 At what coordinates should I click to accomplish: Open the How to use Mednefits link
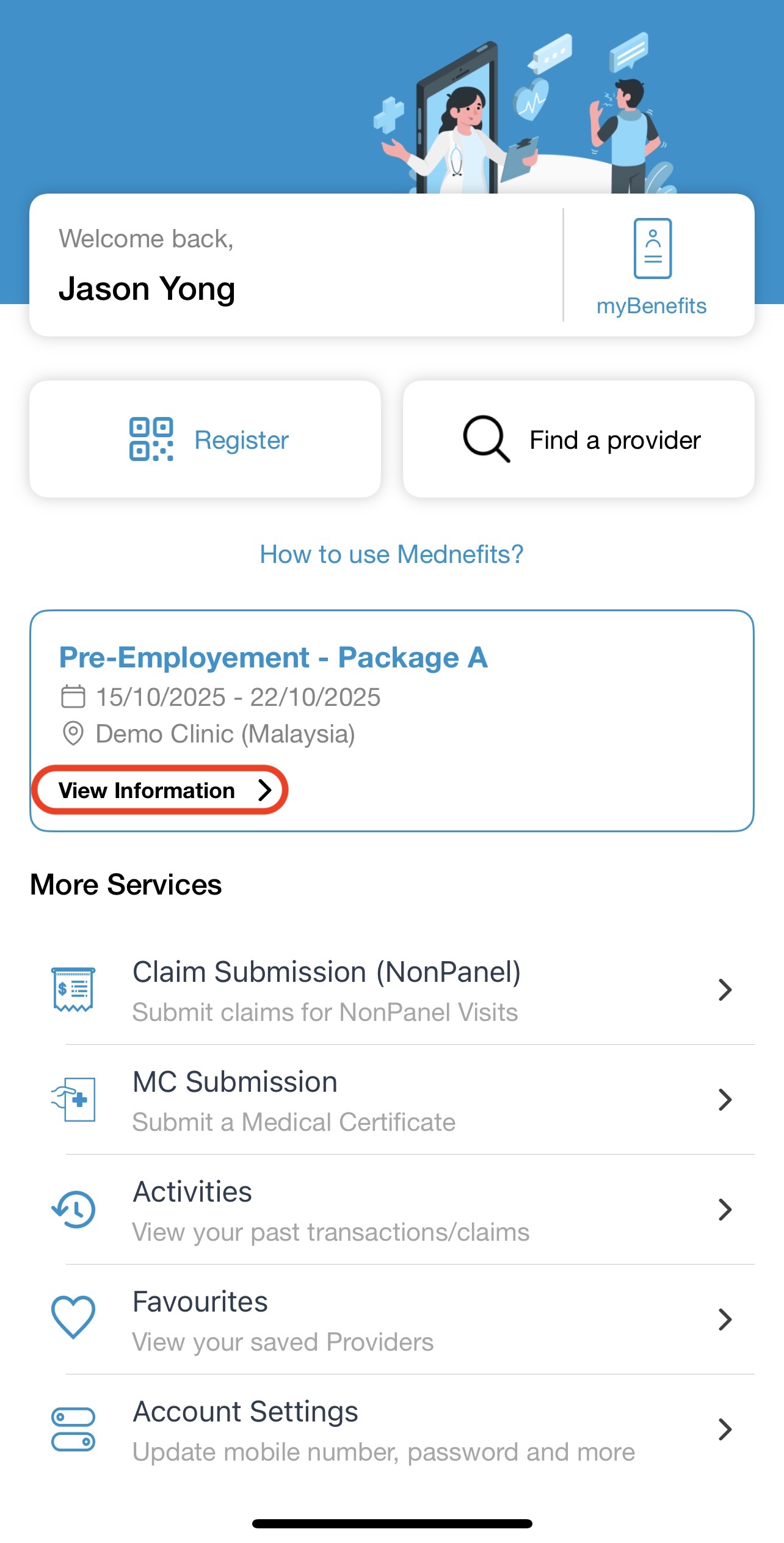tap(391, 554)
